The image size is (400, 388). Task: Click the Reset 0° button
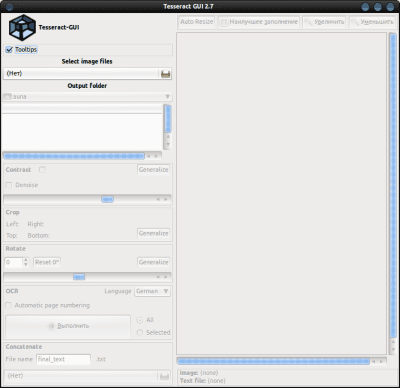47,262
